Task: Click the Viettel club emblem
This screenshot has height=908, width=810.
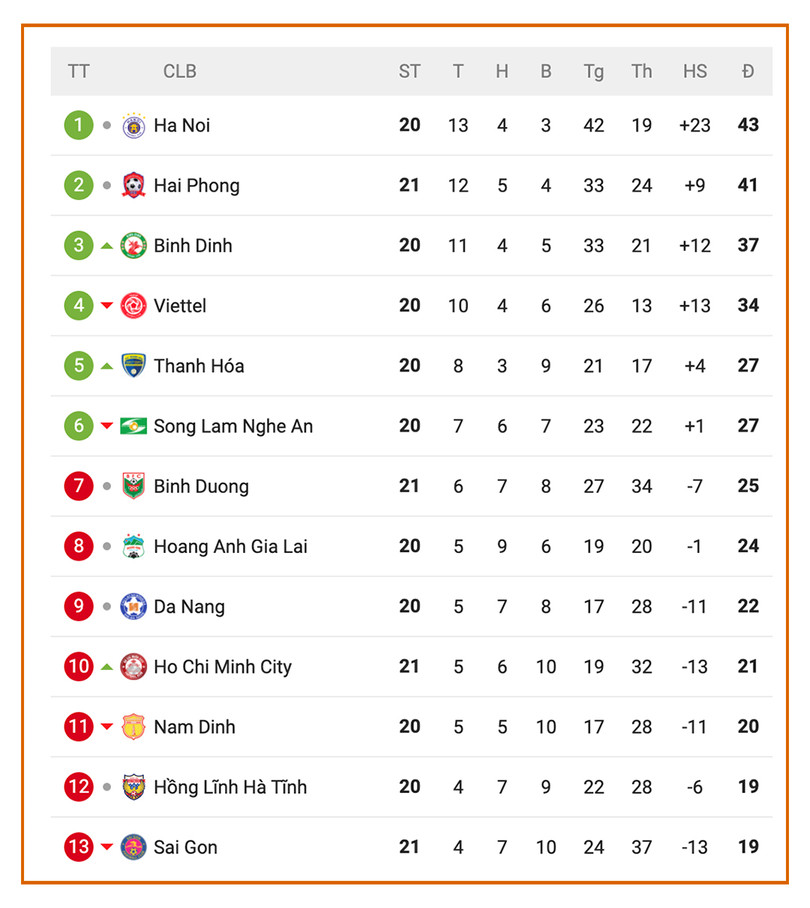Action: pyautogui.click(x=133, y=306)
